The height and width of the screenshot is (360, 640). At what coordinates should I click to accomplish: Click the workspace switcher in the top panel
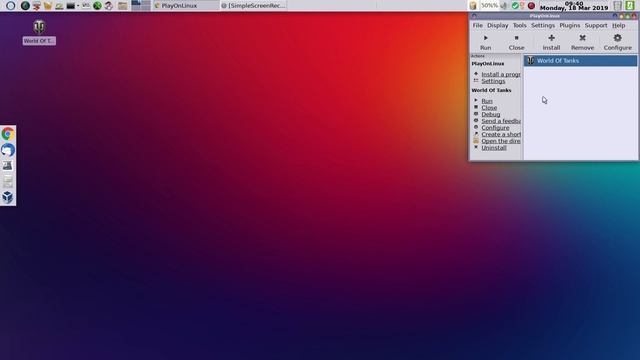(140, 5)
